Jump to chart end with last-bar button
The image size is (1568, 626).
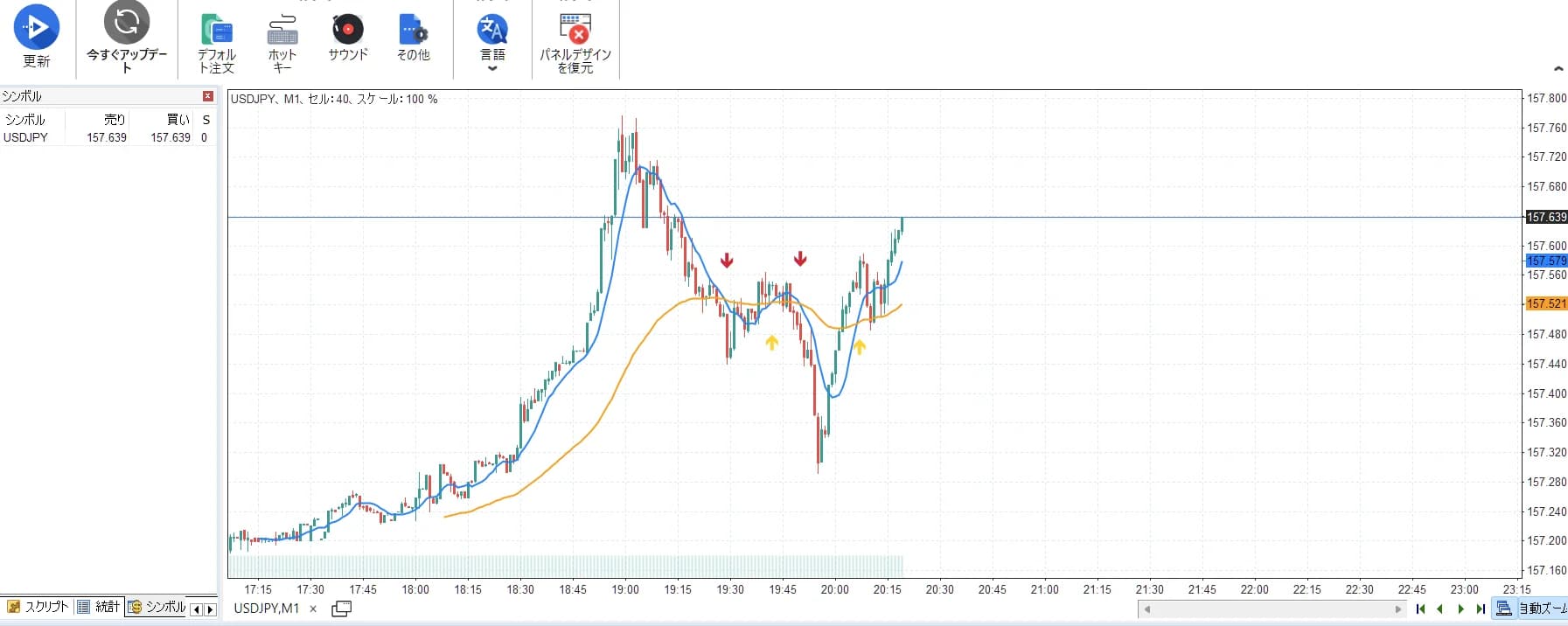click(x=1481, y=609)
